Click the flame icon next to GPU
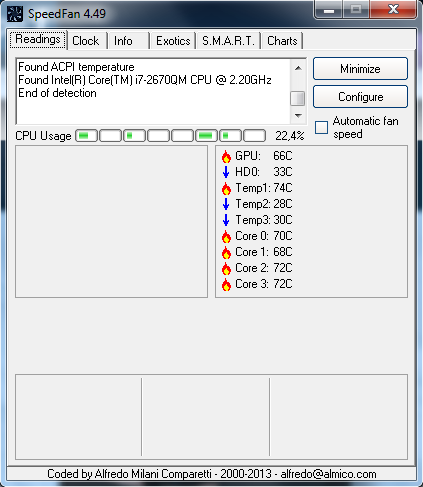Viewport: 423px width, 487px height. (226, 156)
